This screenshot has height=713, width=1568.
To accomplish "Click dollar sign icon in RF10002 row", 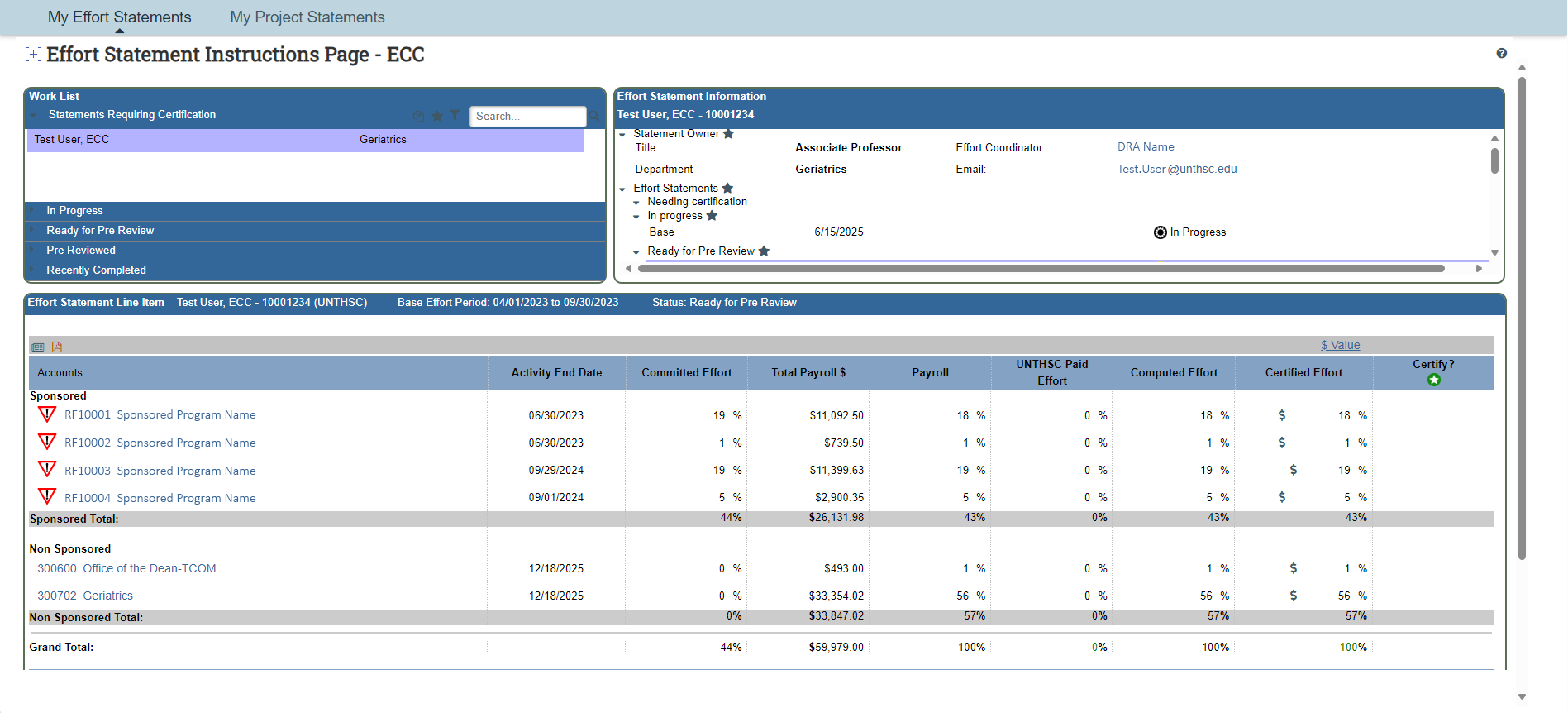I will (x=1282, y=443).
